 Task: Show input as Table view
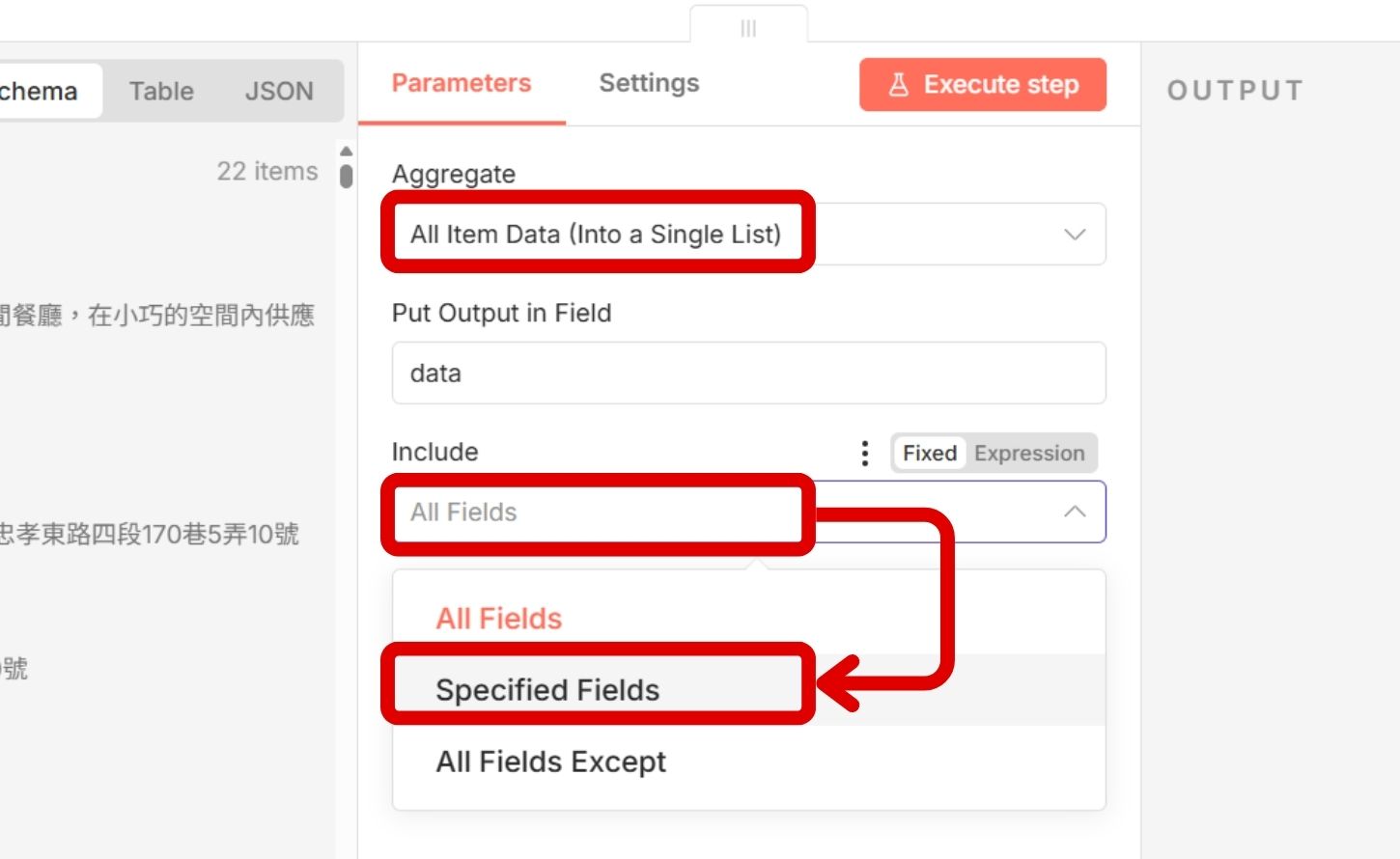161,92
